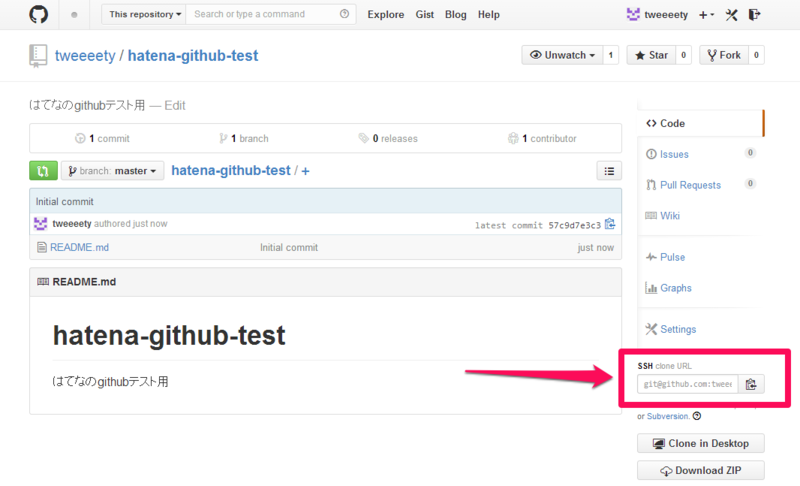Focus the Search or type a command field
Image resolution: width=800 pixels, height=486 pixels.
click(270, 14)
